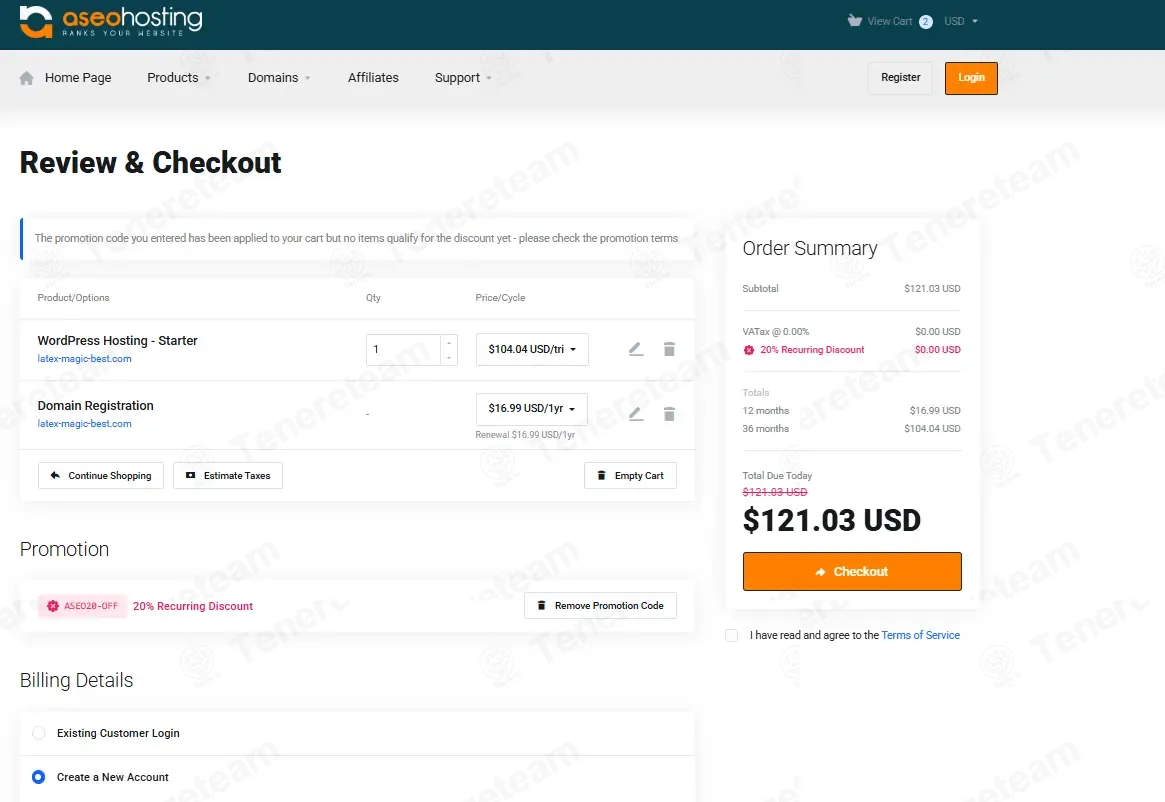This screenshot has height=802, width=1165.
Task: Remove the Domain Registration item with trash icon
Action: [669, 414]
